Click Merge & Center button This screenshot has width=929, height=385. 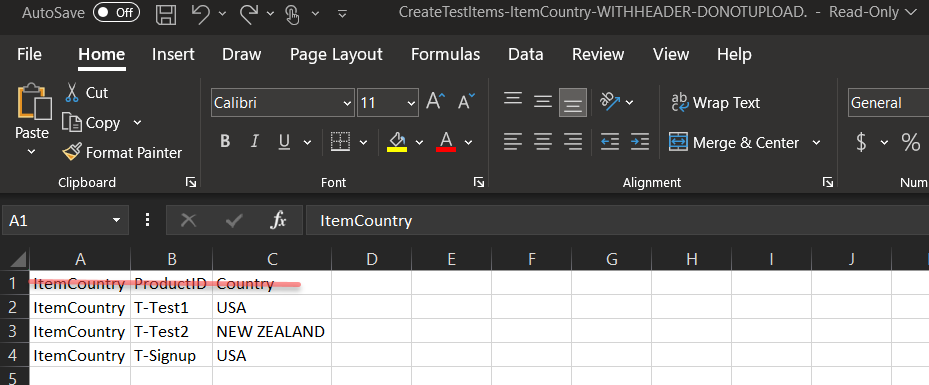point(734,143)
